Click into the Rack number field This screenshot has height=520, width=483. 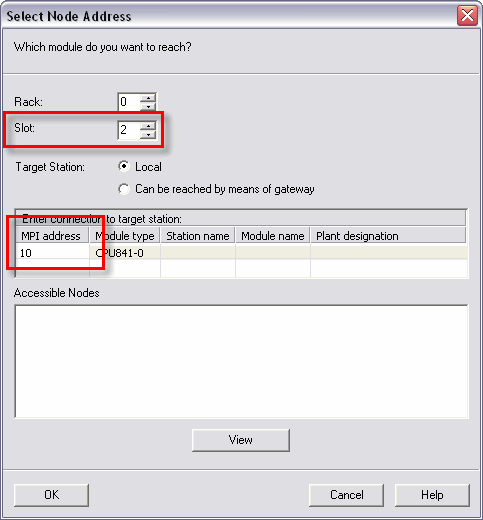tap(129, 102)
